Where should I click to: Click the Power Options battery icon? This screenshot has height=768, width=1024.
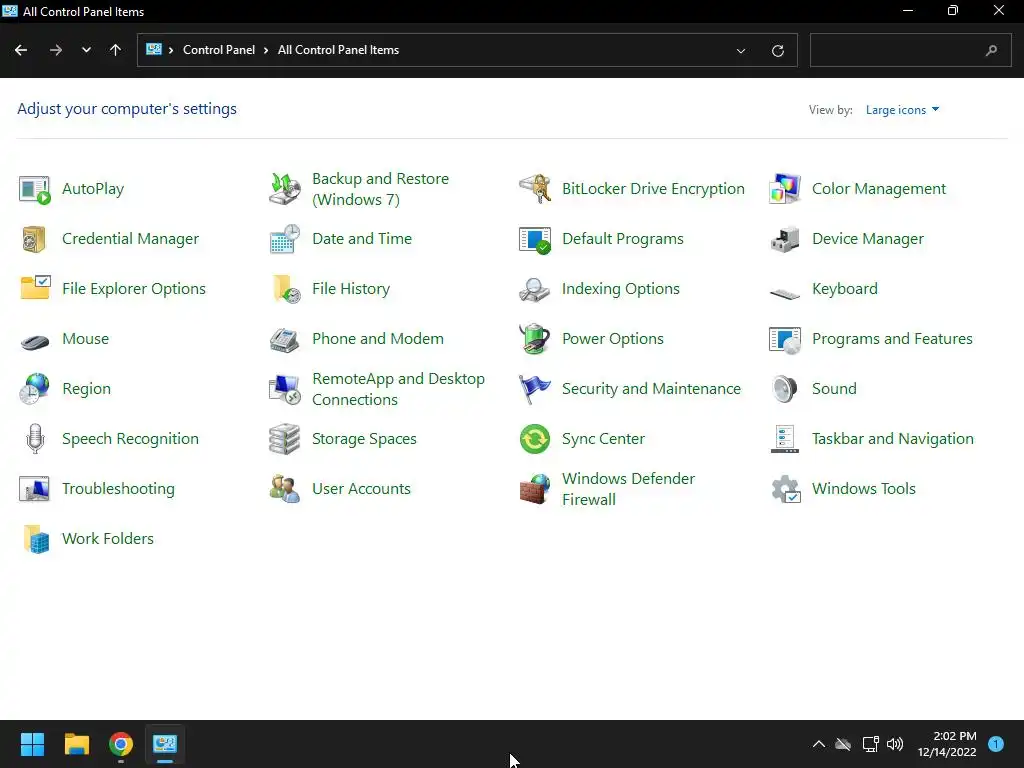(x=535, y=338)
